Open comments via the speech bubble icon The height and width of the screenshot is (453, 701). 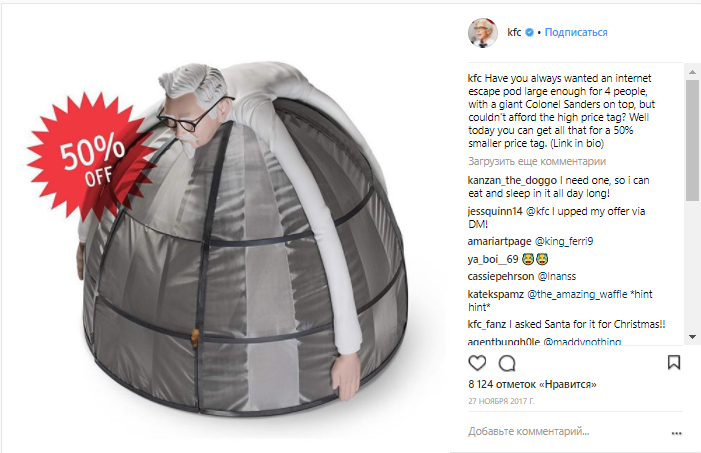click(x=507, y=363)
